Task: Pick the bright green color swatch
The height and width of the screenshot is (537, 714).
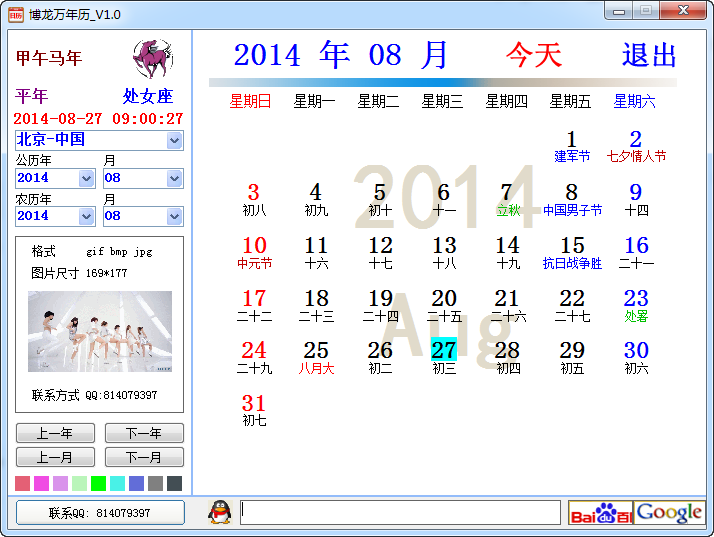Action: click(98, 483)
